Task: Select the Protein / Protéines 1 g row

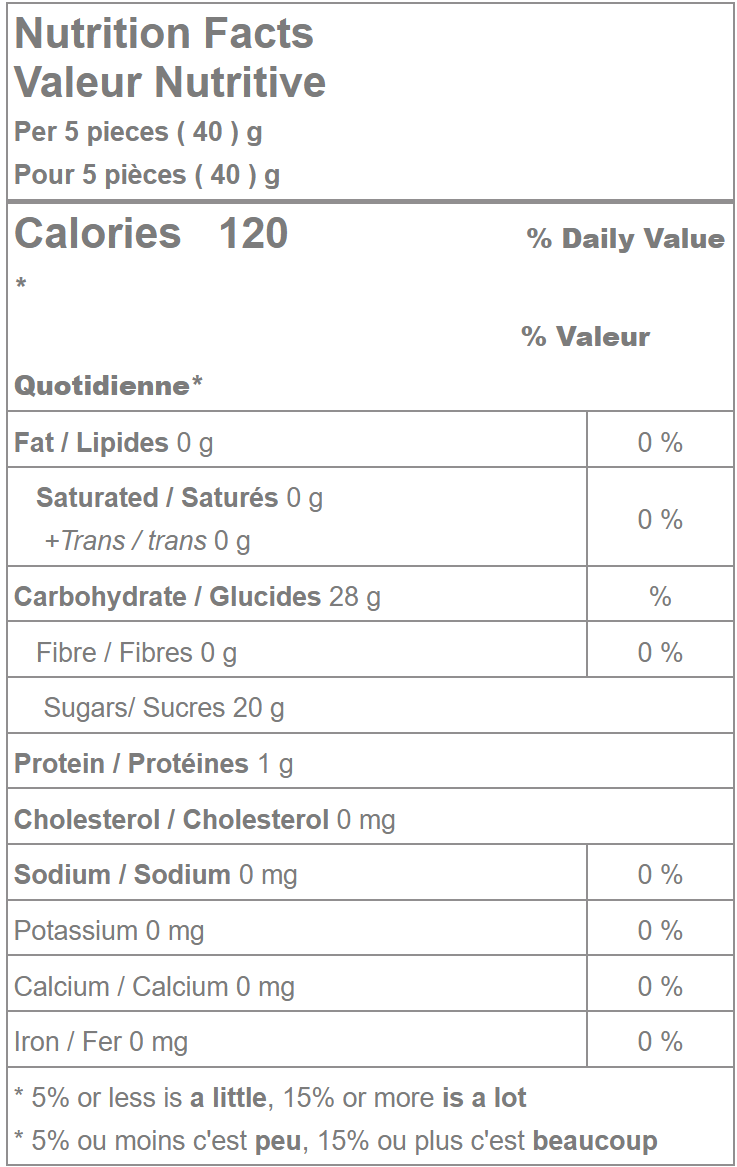Action: click(154, 764)
